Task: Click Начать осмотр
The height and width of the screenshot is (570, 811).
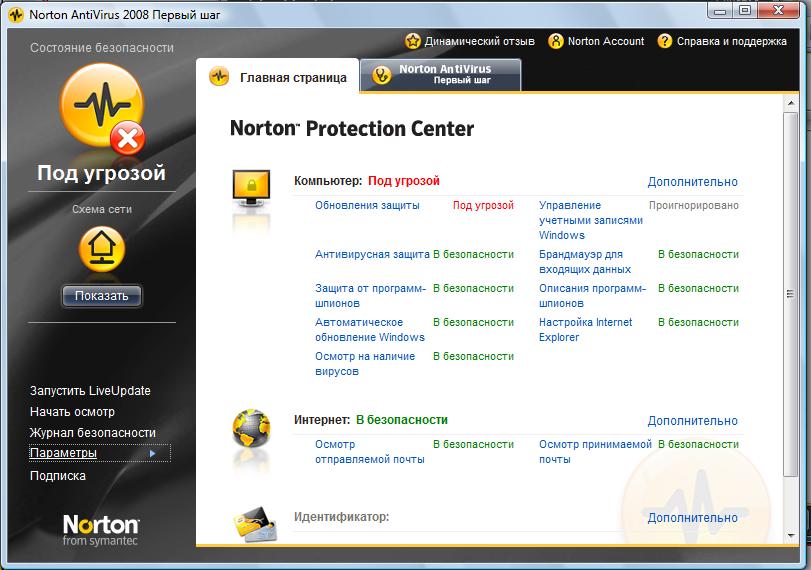Action: (72, 412)
